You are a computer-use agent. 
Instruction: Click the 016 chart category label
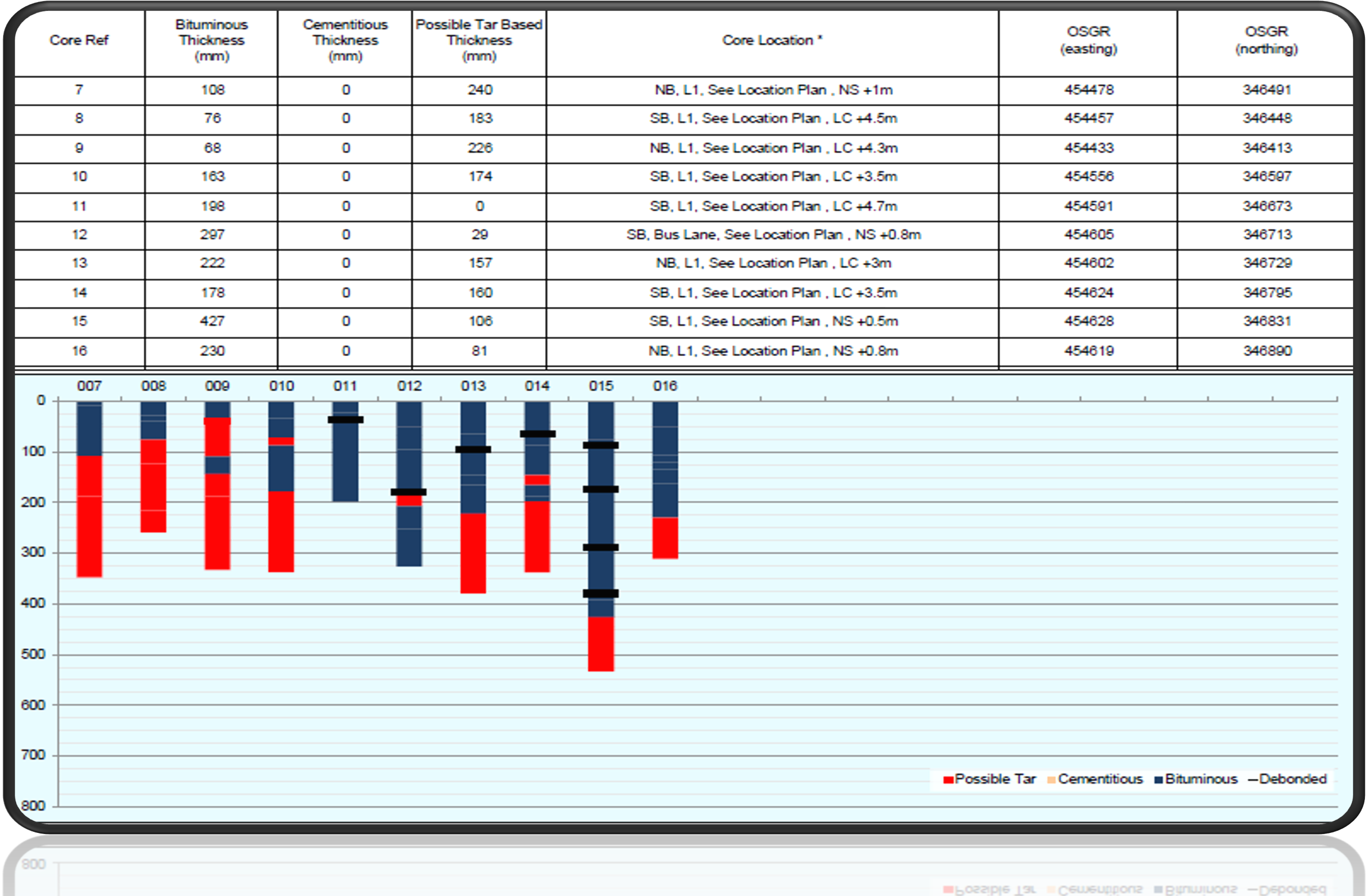point(665,386)
